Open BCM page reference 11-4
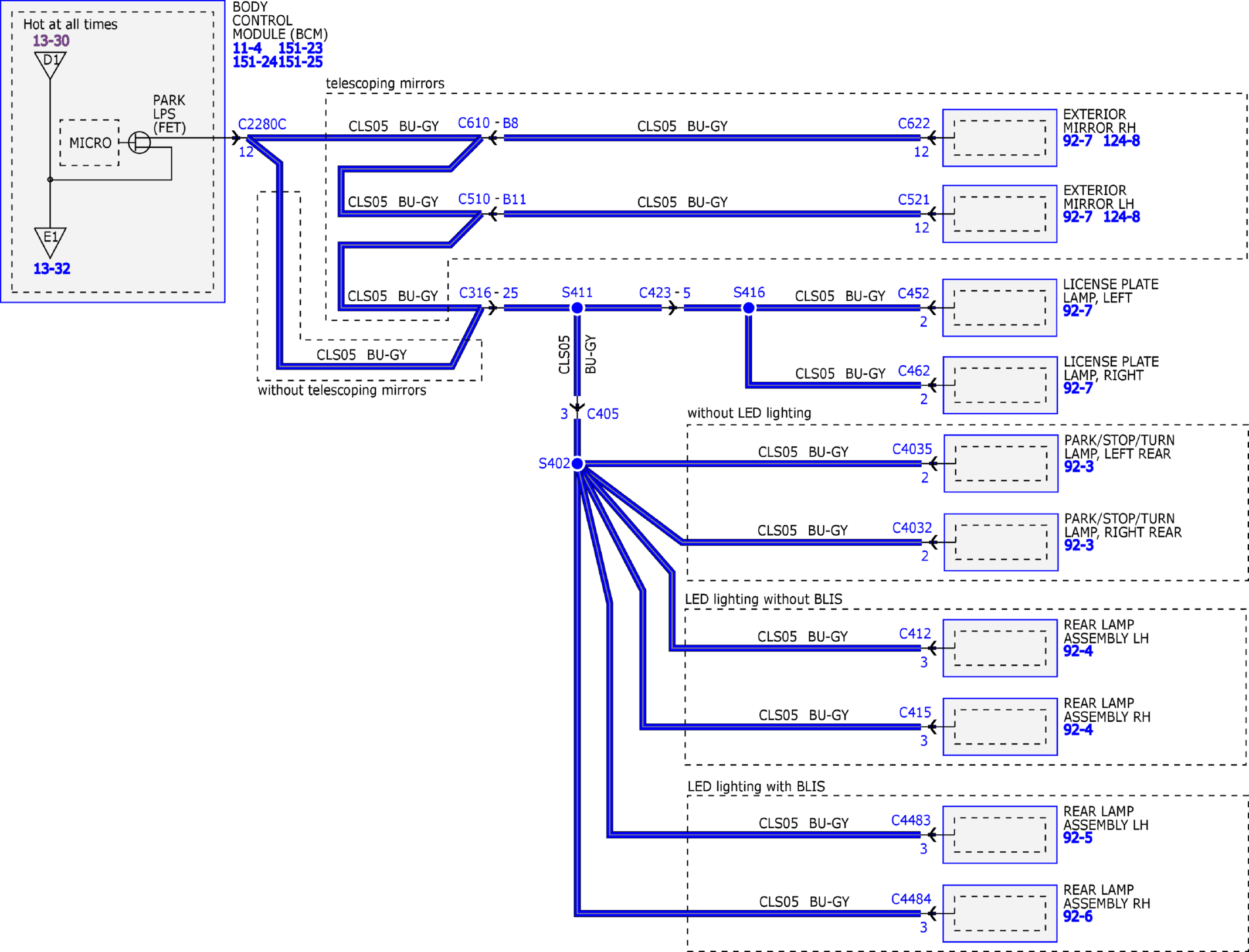This screenshot has width=1249, height=952. (x=247, y=48)
